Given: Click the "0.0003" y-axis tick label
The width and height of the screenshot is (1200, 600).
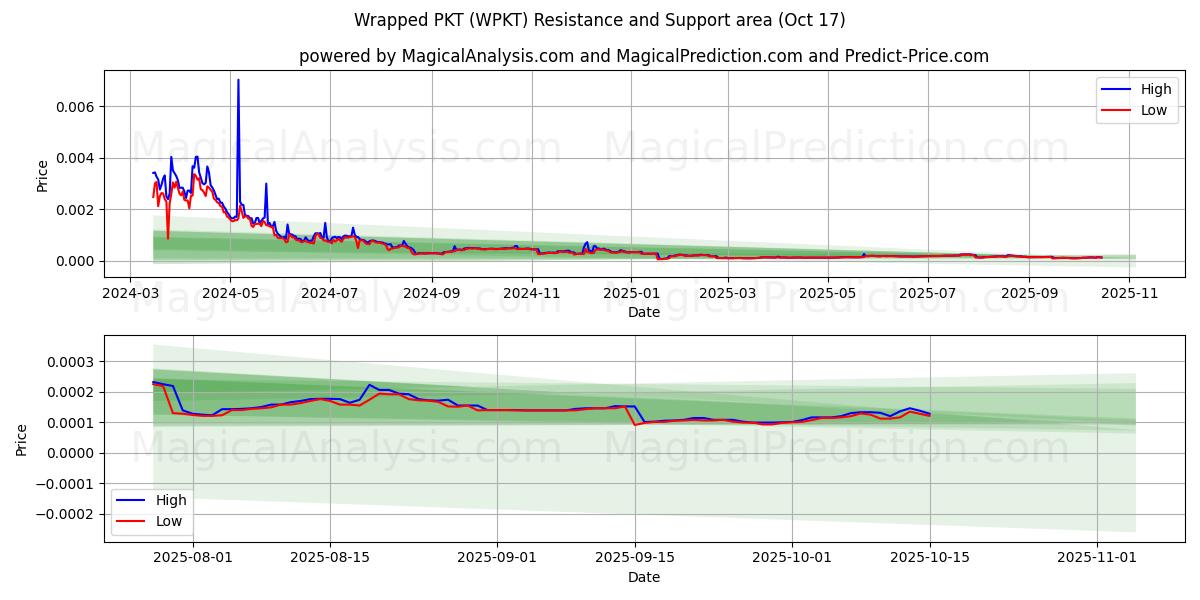Looking at the screenshot, I should [70, 361].
